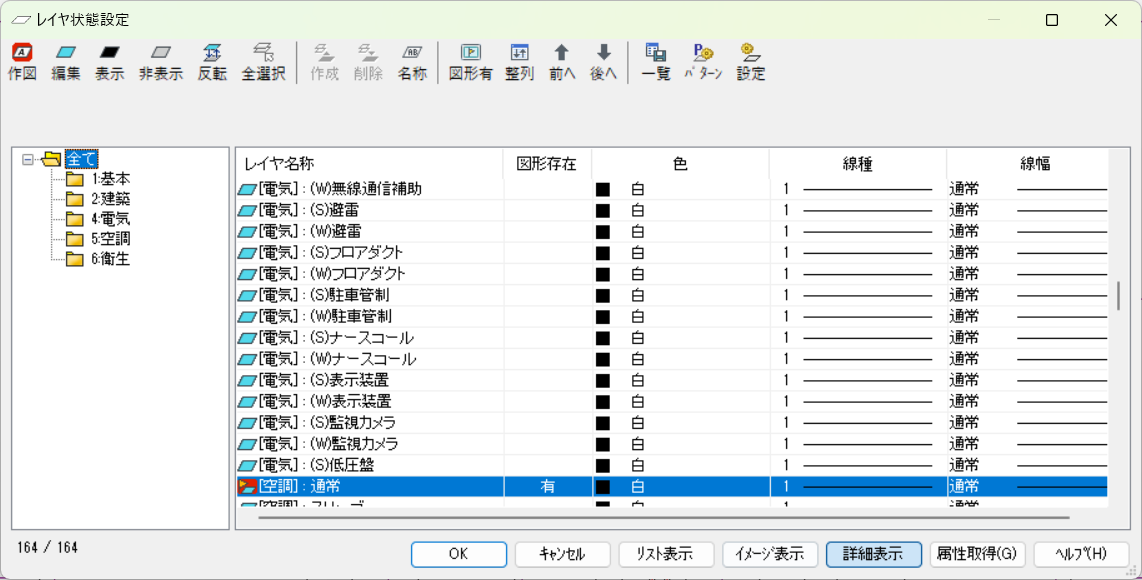Viewport: 1142px width, 580px height.
Task: Click the 線種 column header
Action: pyautogui.click(x=857, y=164)
